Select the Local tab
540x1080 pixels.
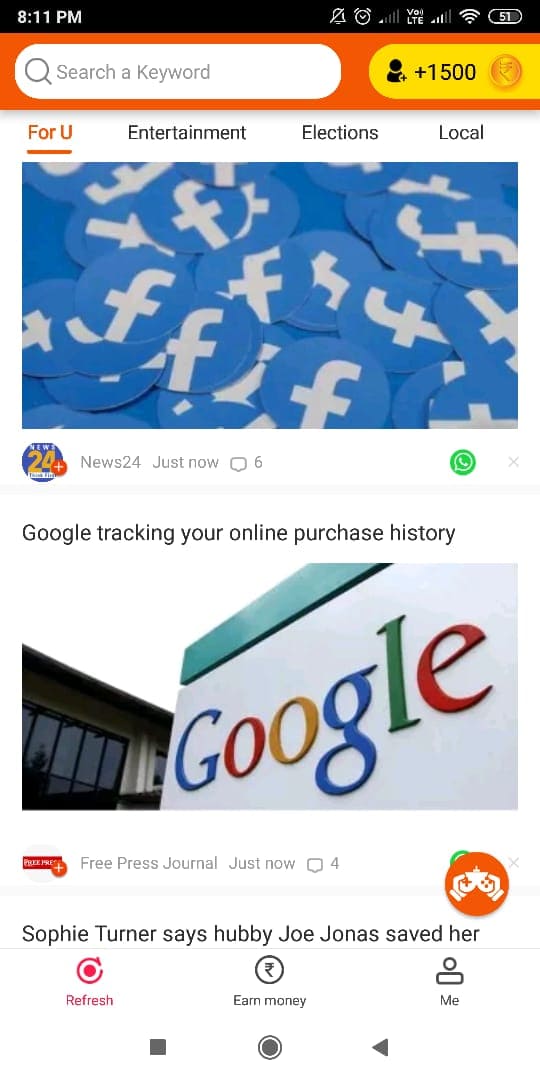(x=461, y=132)
